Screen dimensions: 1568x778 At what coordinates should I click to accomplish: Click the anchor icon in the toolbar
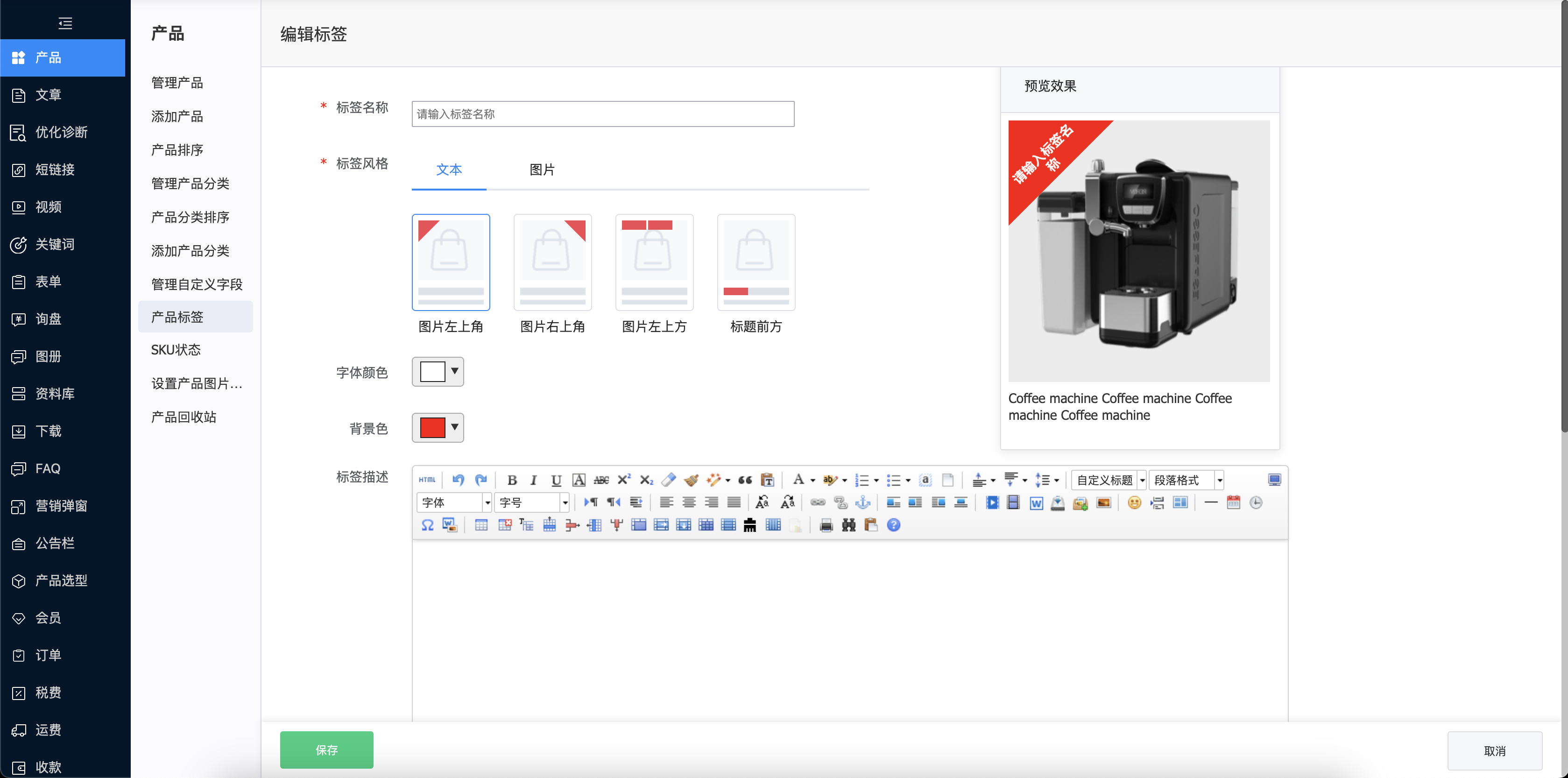point(862,502)
